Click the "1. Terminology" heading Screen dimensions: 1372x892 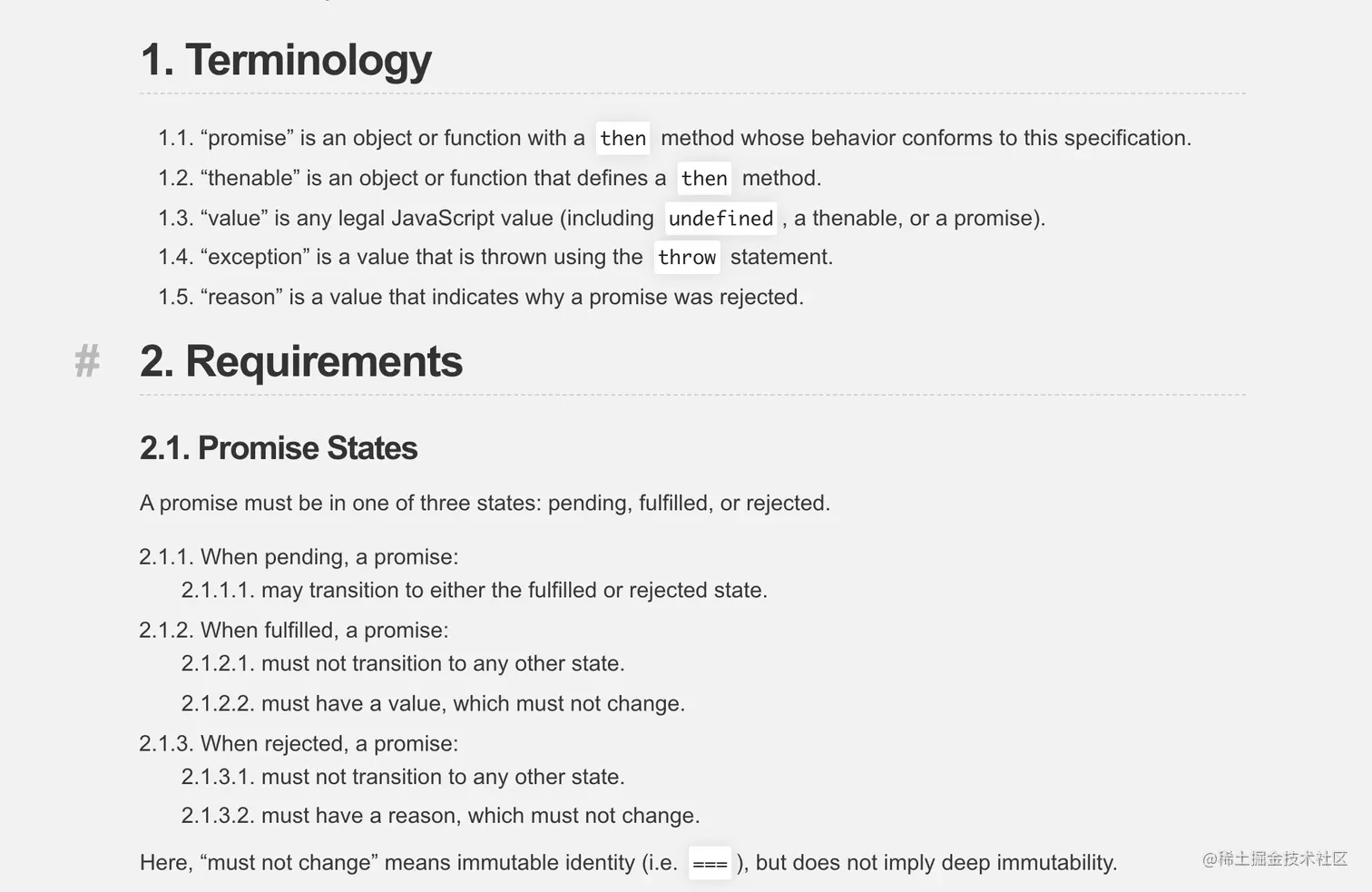point(286,60)
